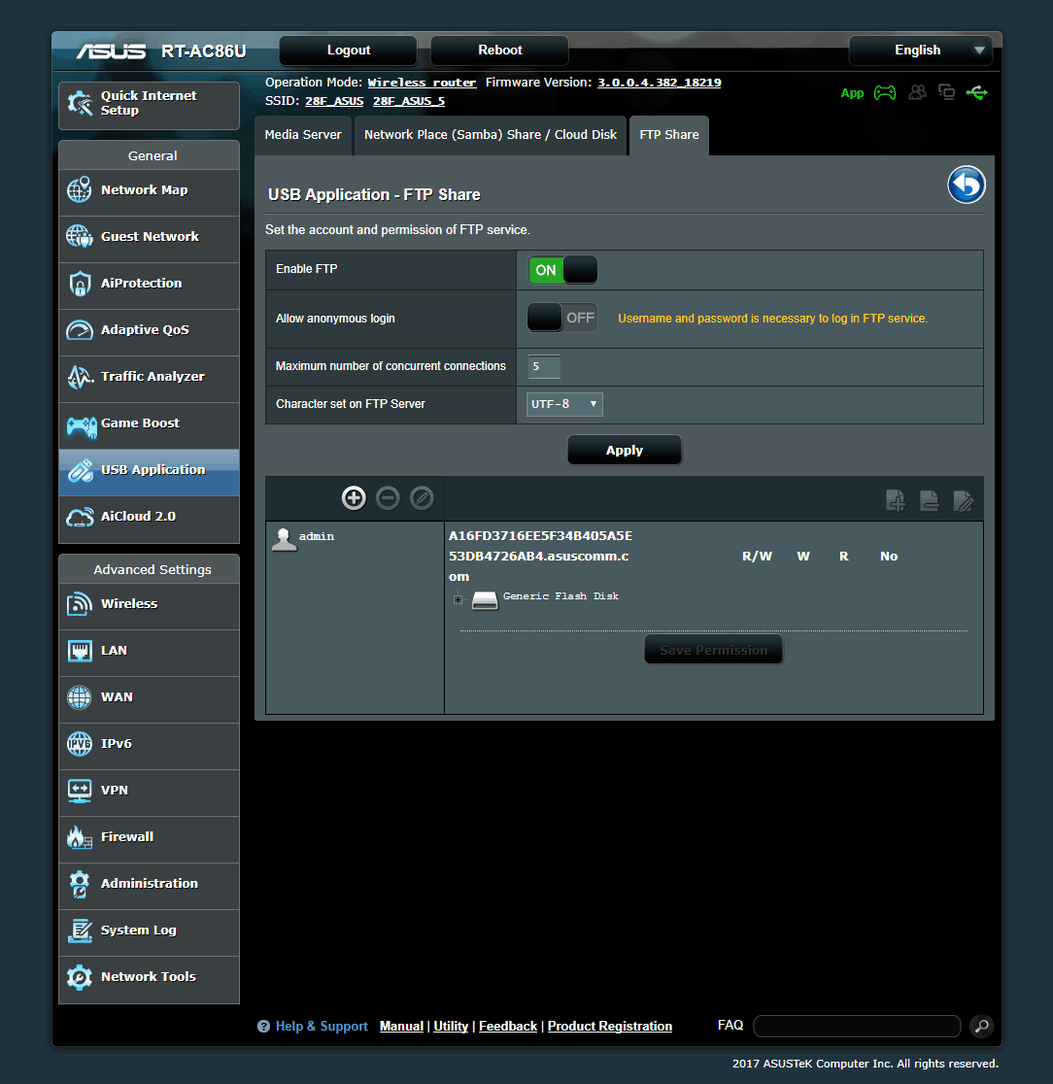Open AiCloud 2.0 page
This screenshot has width=1053, height=1084.
click(149, 517)
